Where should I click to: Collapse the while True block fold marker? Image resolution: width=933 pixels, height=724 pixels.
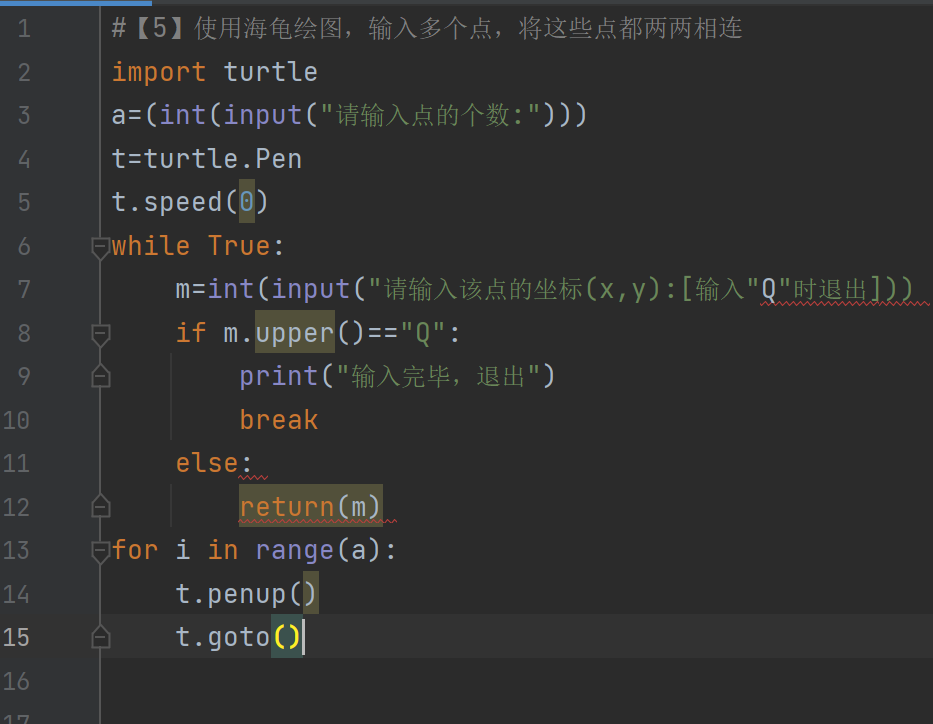(x=101, y=247)
